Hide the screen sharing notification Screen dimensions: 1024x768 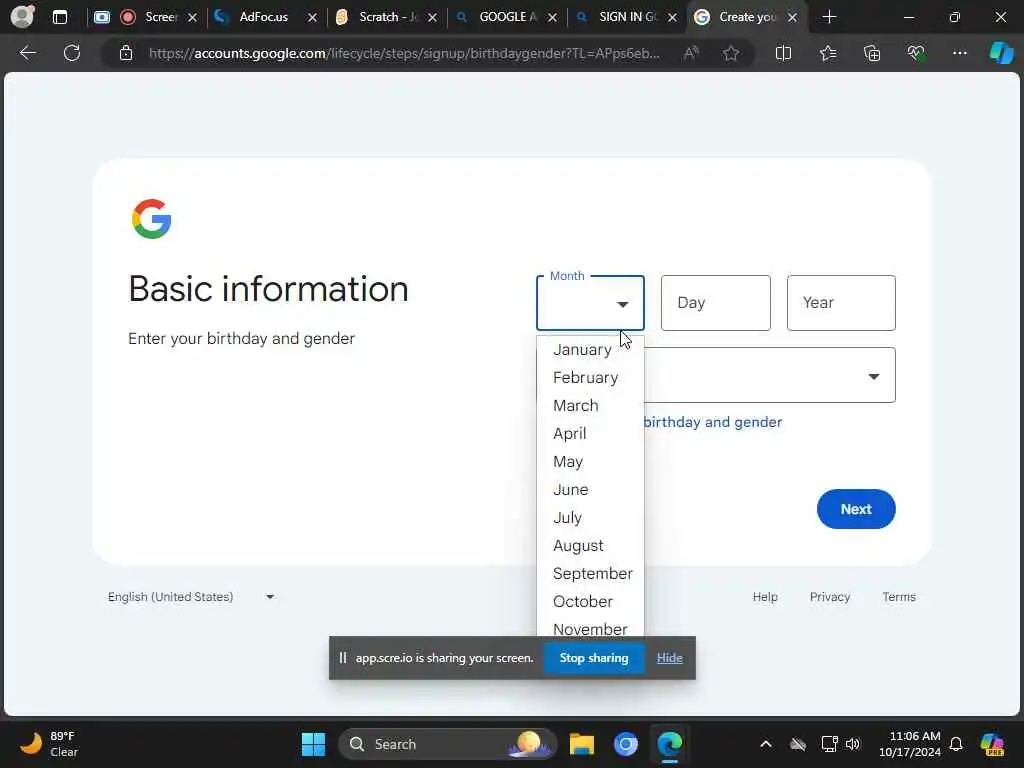coord(669,658)
